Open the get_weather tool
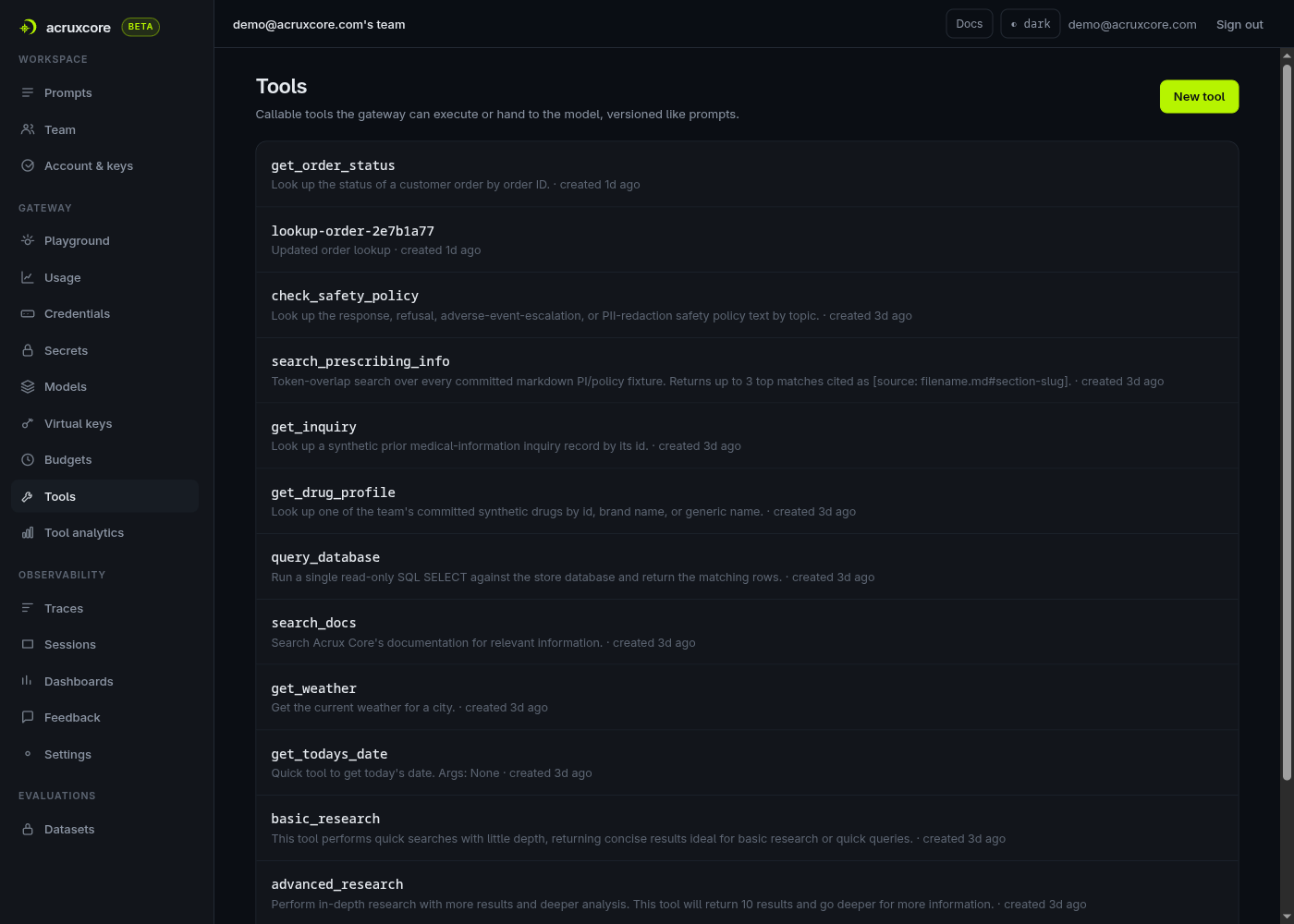 click(x=747, y=698)
